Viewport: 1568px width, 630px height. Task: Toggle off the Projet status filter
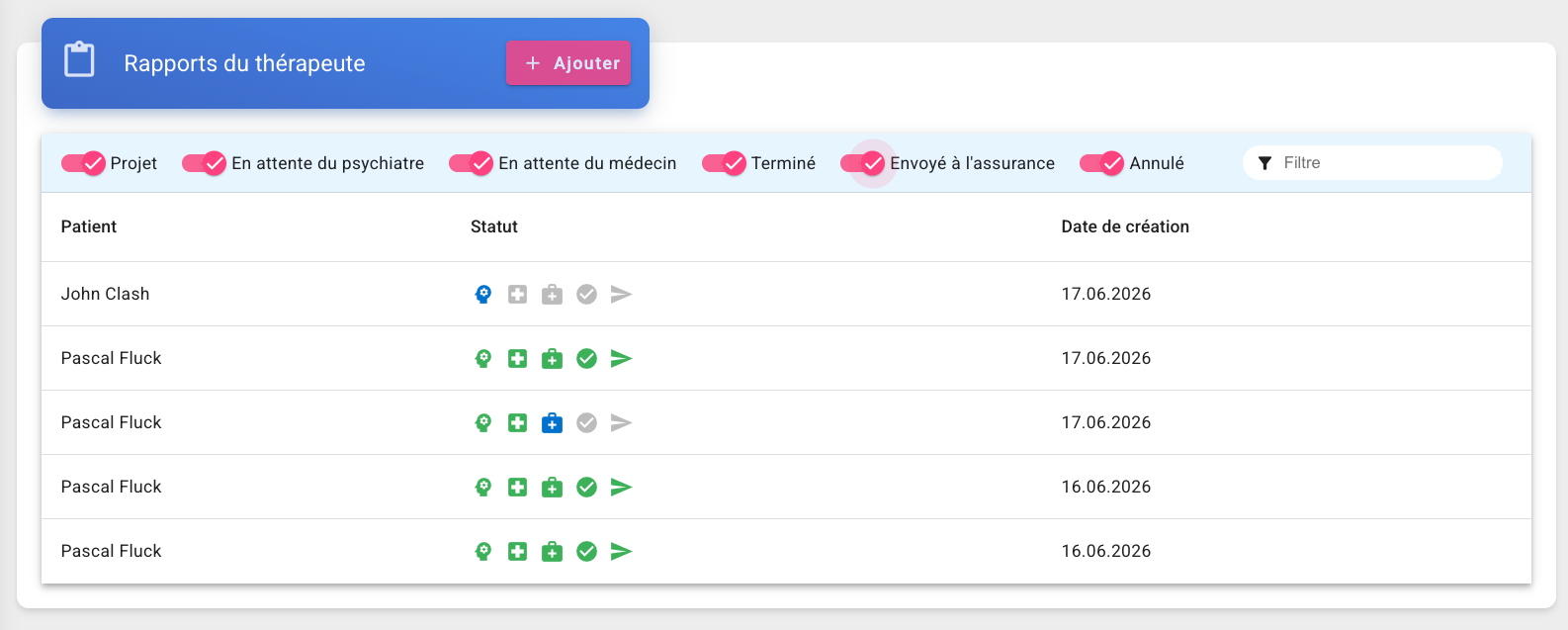click(x=83, y=163)
